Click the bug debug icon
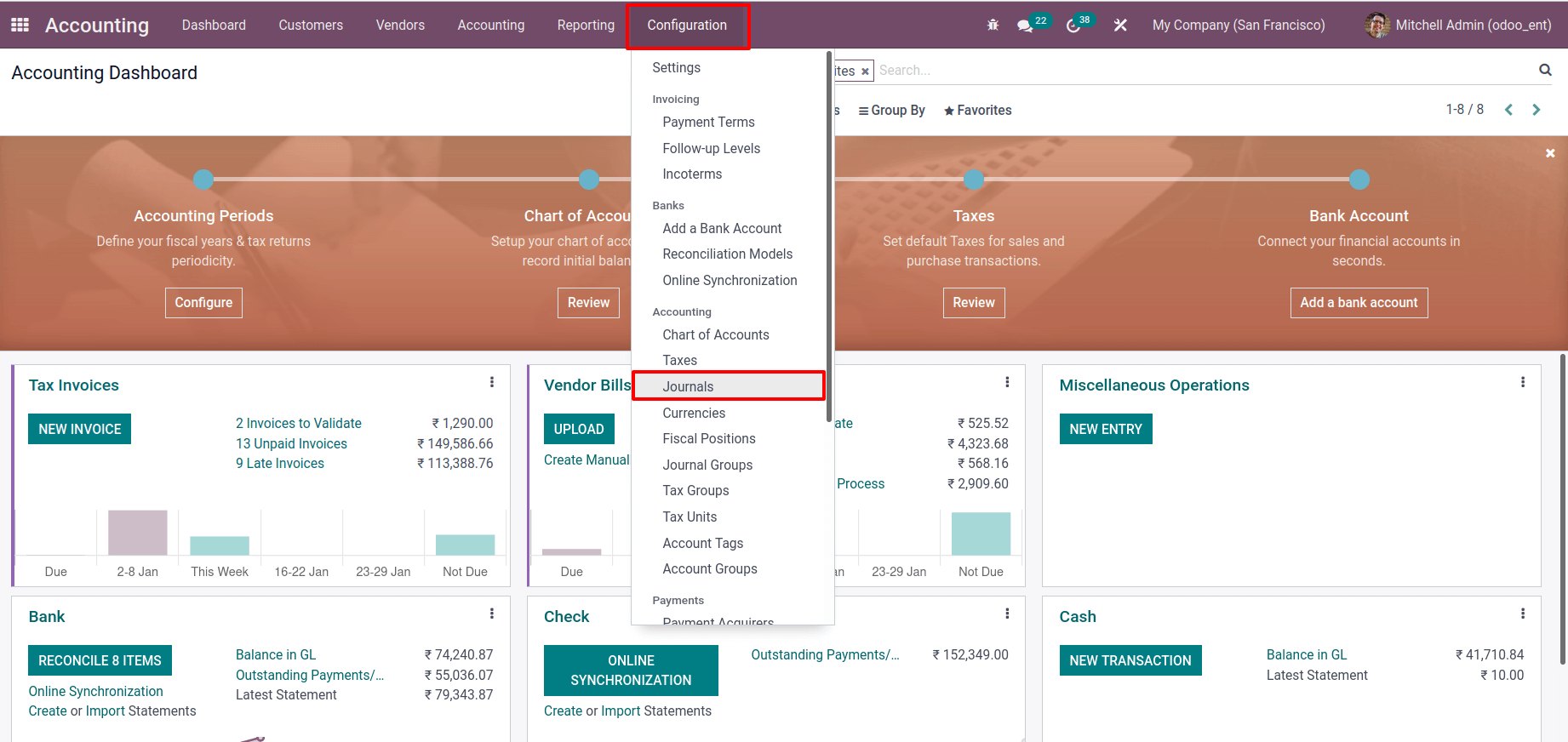This screenshot has width=1568, height=742. click(x=993, y=26)
